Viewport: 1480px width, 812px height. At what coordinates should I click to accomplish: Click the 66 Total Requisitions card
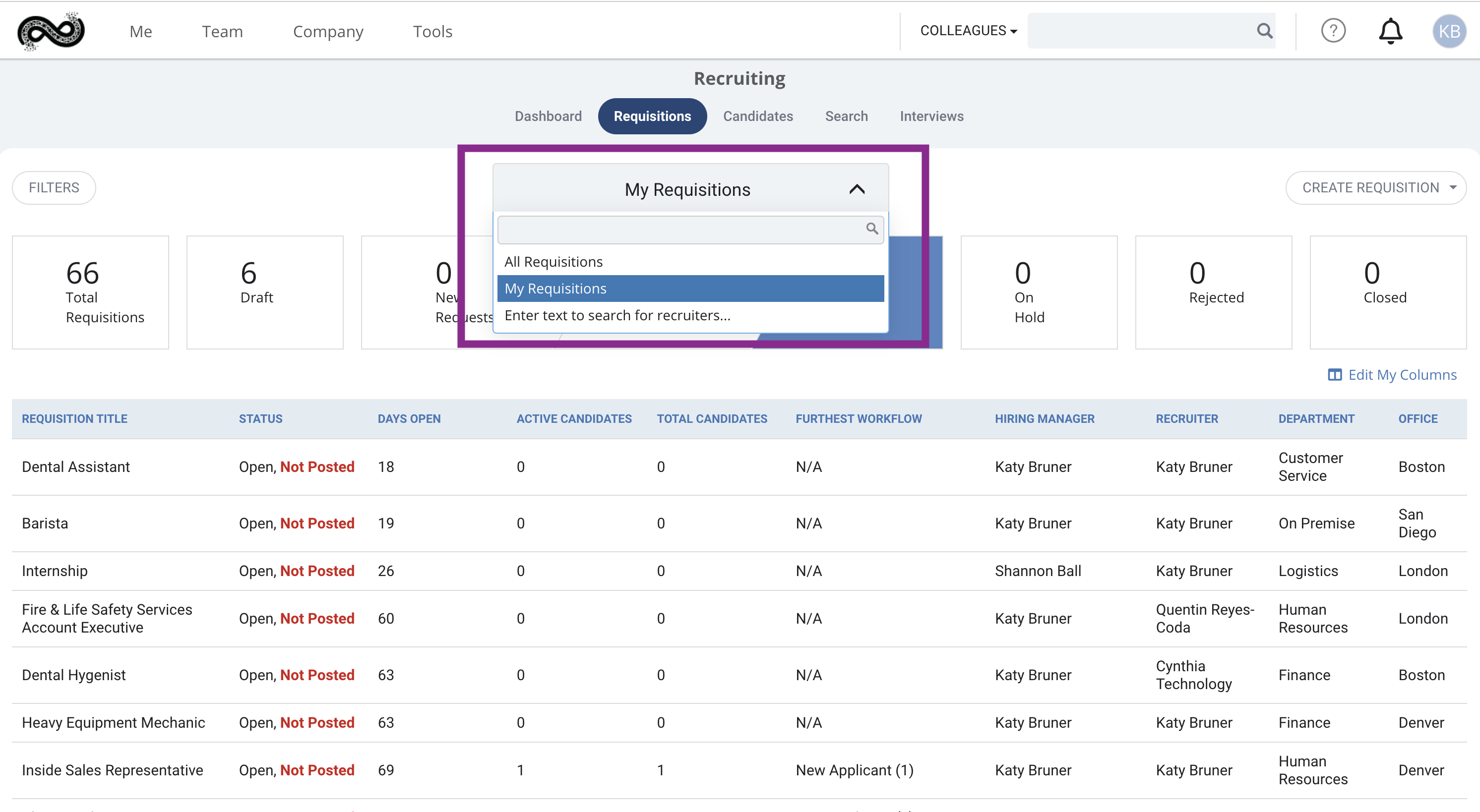click(x=90, y=292)
